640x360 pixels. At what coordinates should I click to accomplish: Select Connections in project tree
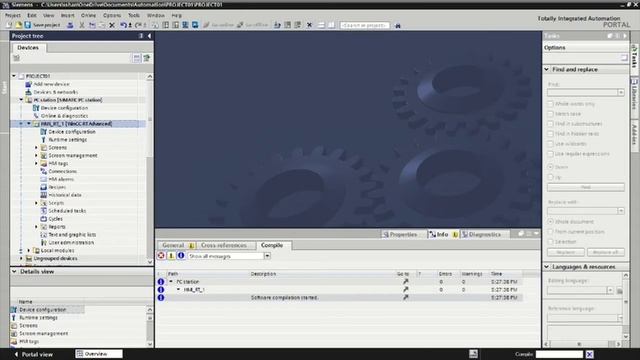click(62, 171)
